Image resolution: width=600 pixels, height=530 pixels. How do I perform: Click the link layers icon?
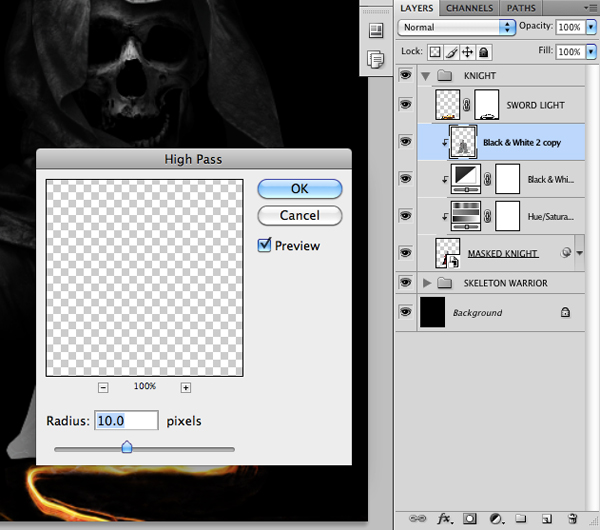pyautogui.click(x=418, y=519)
